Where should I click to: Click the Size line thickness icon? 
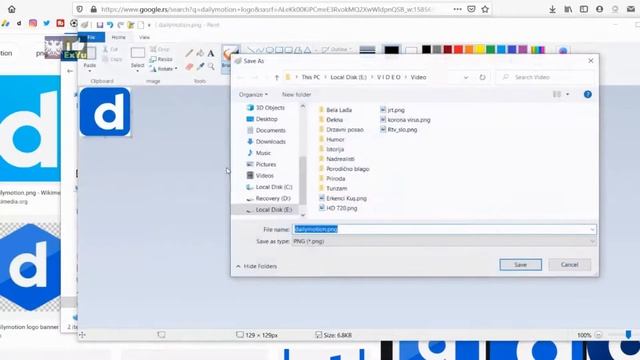coord(367,50)
